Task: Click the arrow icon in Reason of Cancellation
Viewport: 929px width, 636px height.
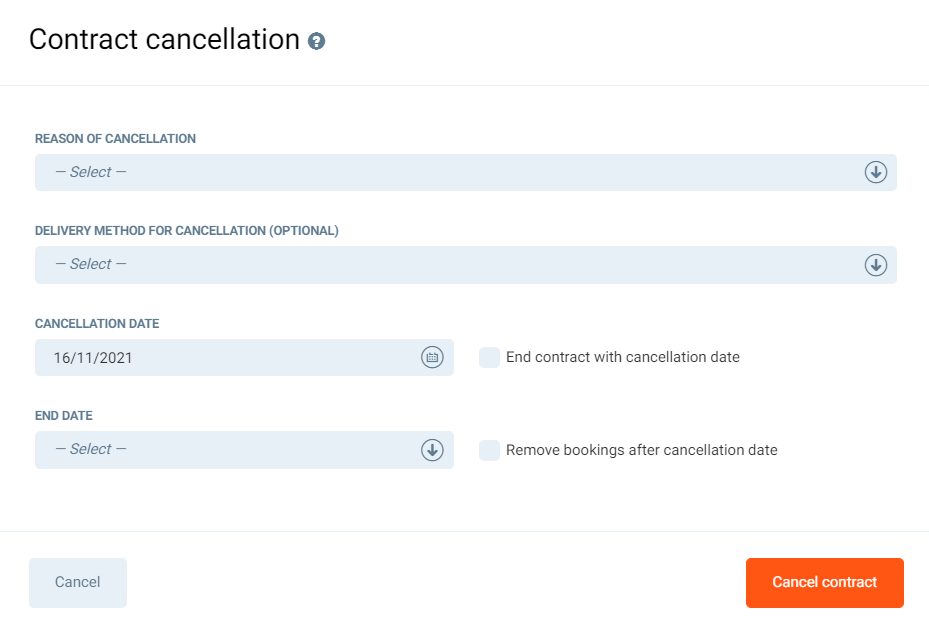Action: pyautogui.click(x=876, y=172)
